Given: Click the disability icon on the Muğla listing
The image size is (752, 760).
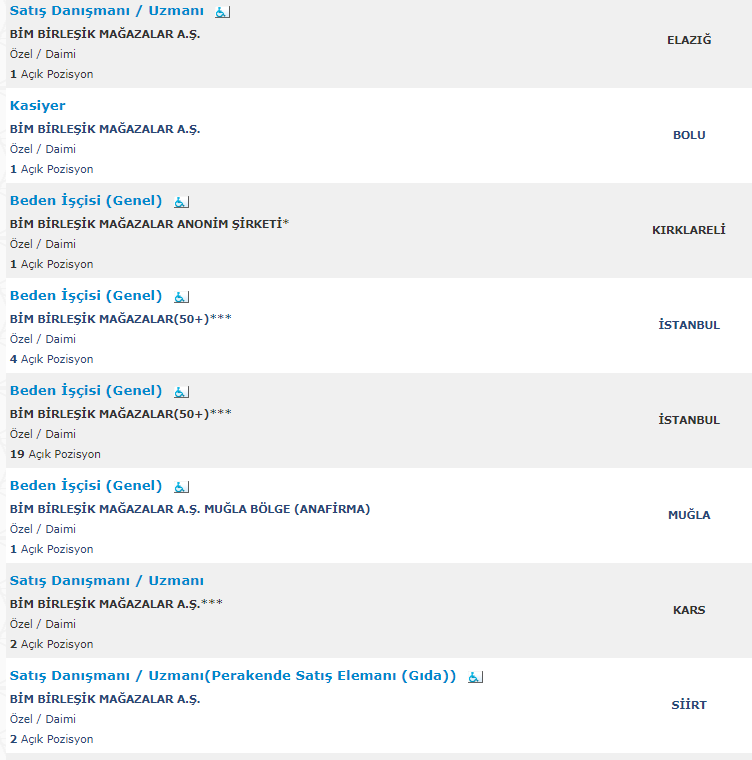Looking at the screenshot, I should pyautogui.click(x=181, y=487).
